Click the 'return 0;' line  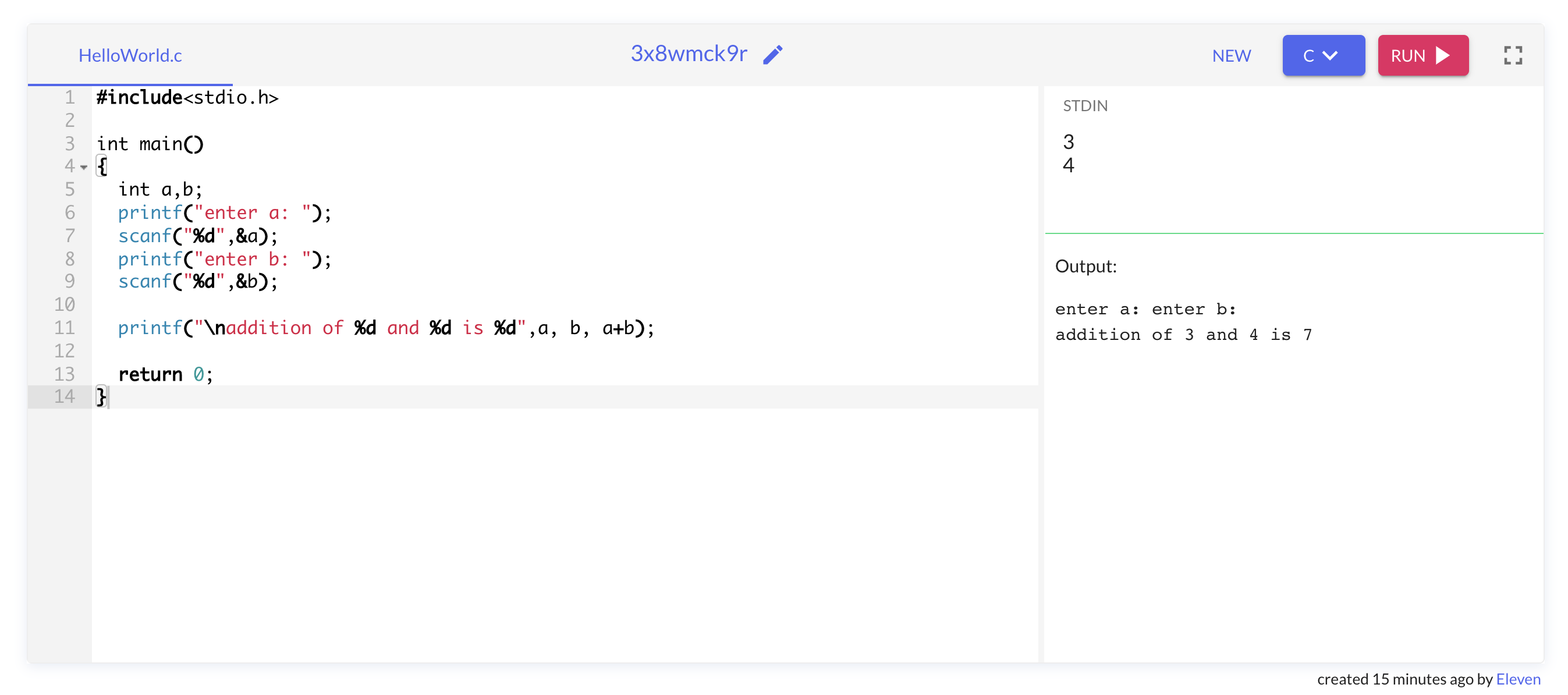(x=165, y=374)
